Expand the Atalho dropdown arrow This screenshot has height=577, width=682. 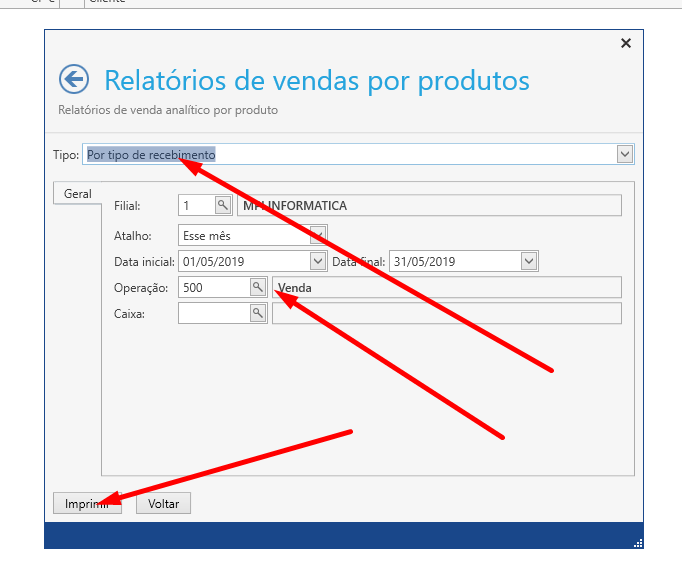[x=318, y=235]
